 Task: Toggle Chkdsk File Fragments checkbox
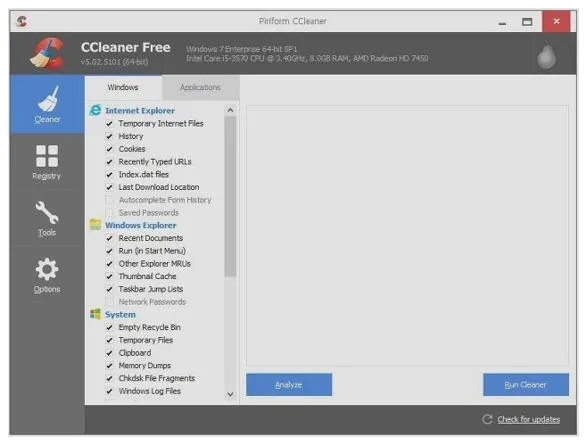coord(109,378)
